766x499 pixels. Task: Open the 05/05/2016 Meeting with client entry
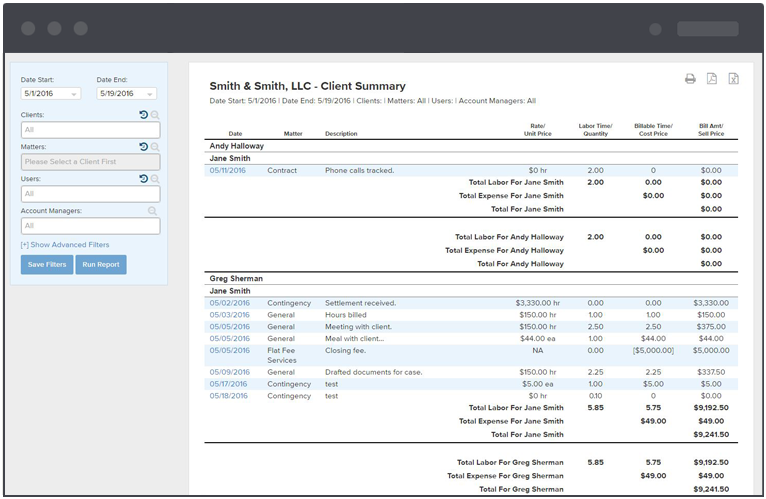point(230,326)
